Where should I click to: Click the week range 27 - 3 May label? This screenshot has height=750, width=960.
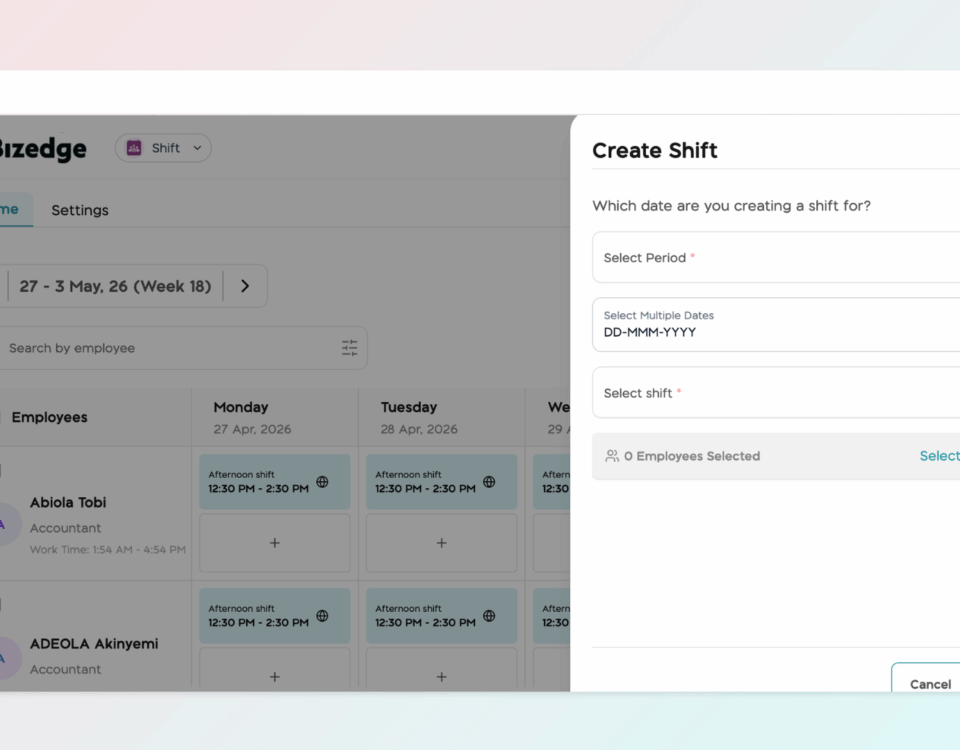[115, 286]
